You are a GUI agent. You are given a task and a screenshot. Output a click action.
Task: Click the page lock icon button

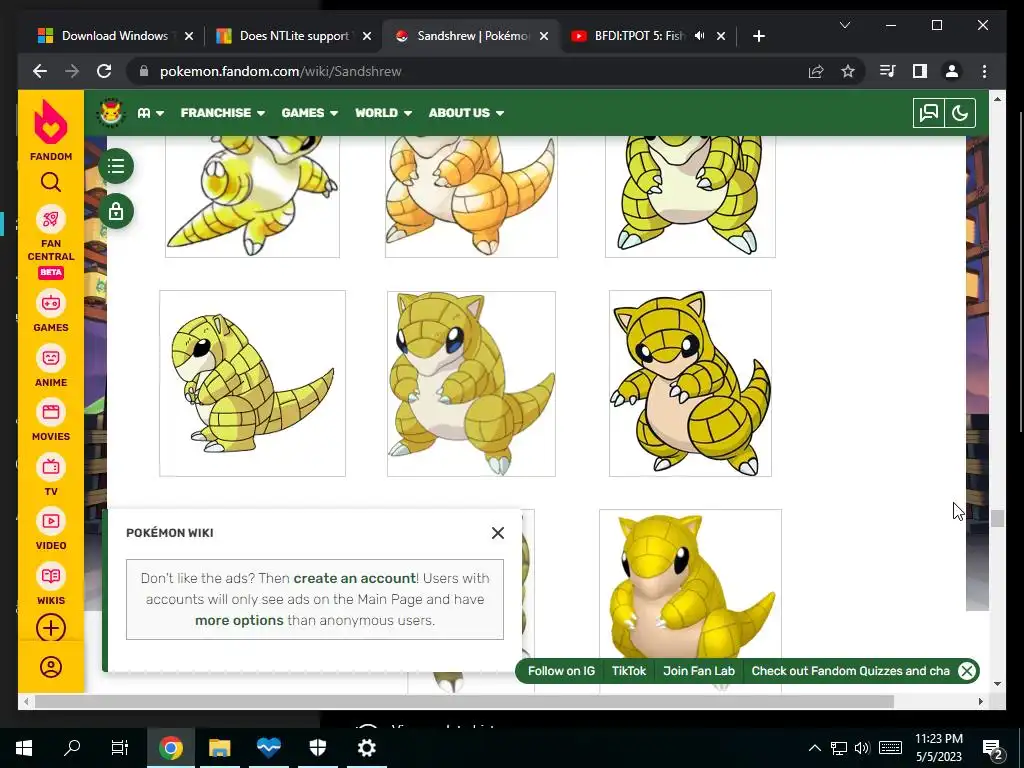pos(116,212)
